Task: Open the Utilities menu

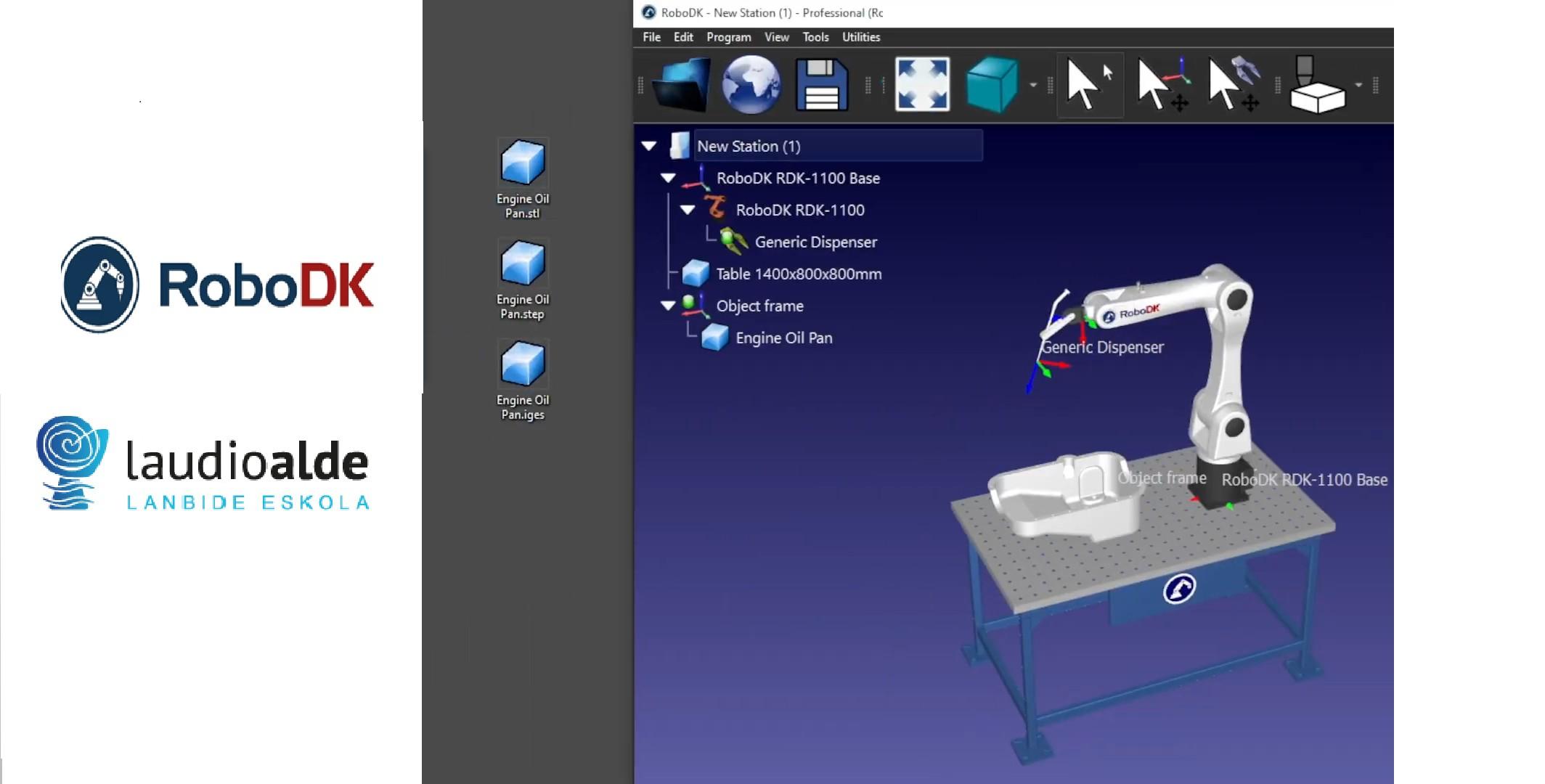Action: coord(860,37)
